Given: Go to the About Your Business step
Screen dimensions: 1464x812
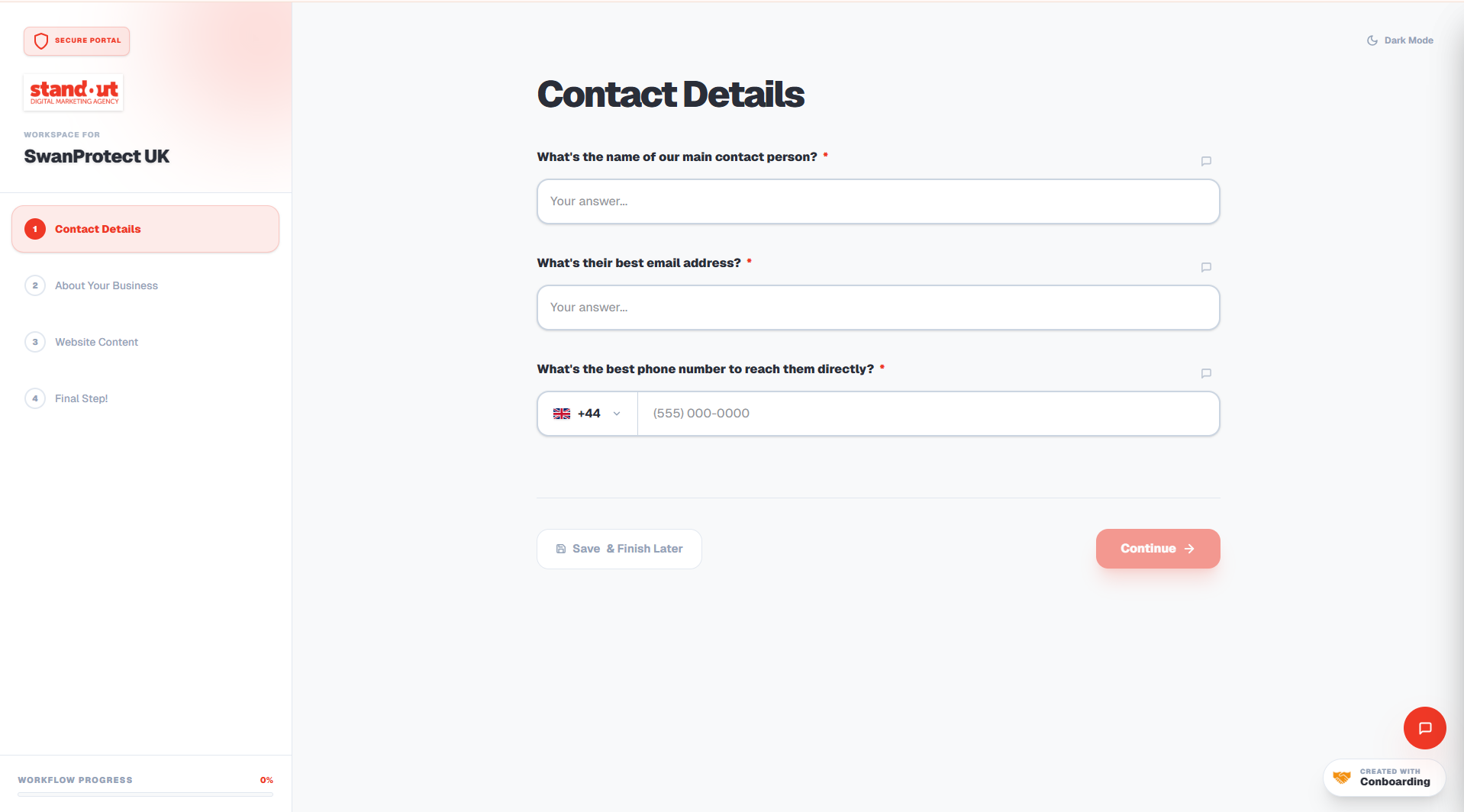Looking at the screenshot, I should point(106,285).
